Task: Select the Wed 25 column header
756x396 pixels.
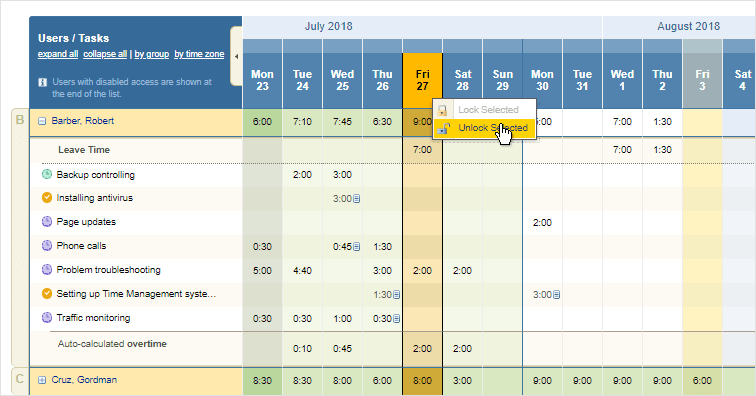Action: coord(342,80)
